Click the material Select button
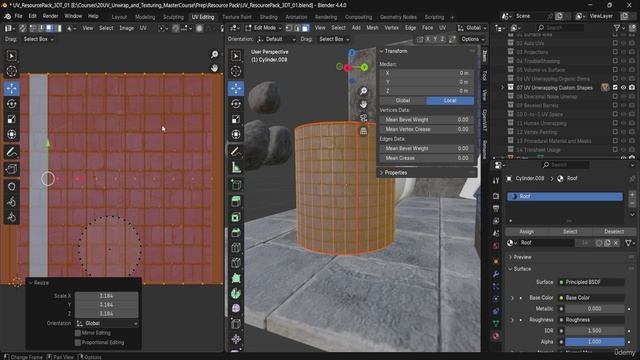 click(570, 231)
